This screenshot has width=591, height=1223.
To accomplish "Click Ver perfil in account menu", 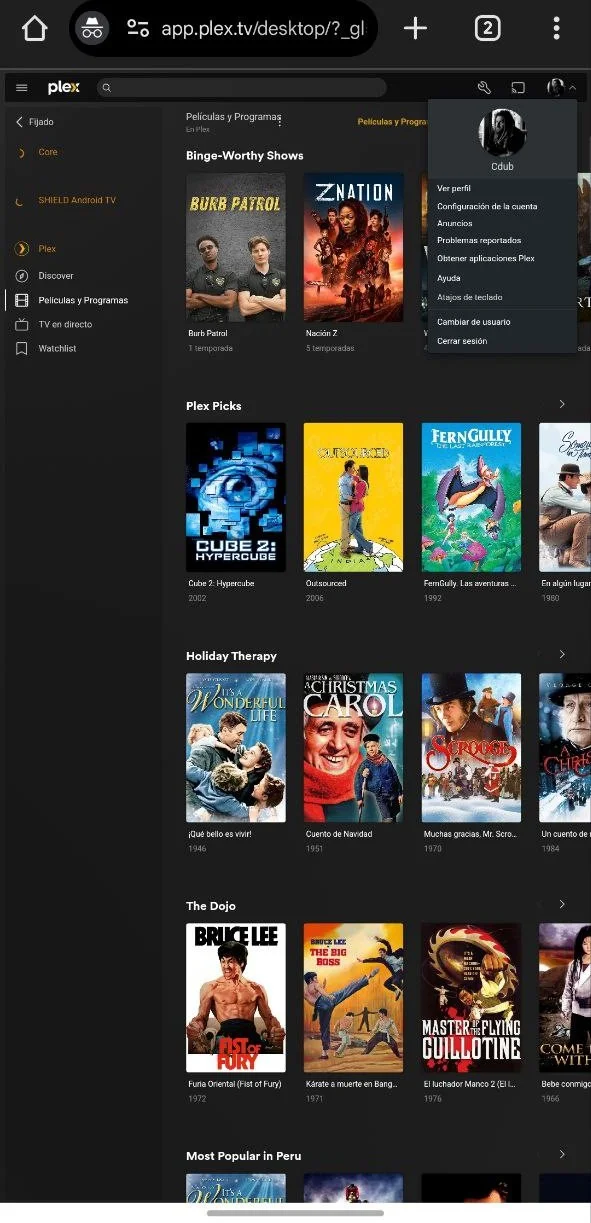I will [454, 188].
